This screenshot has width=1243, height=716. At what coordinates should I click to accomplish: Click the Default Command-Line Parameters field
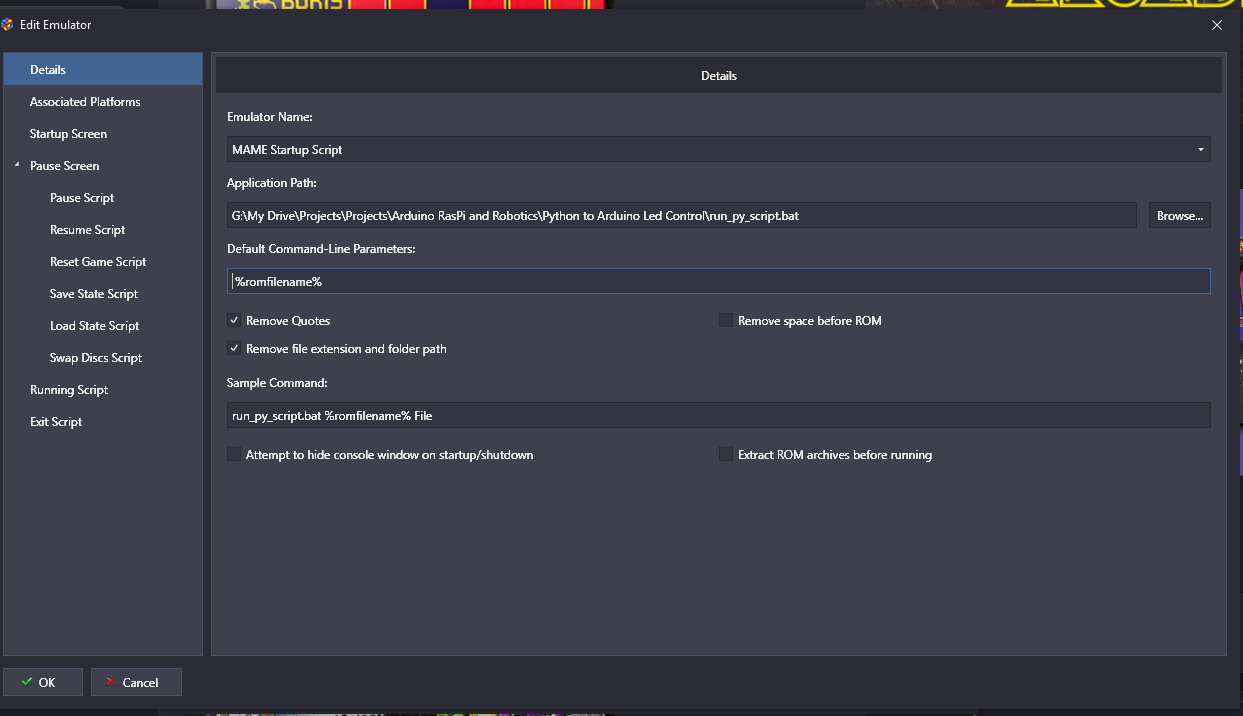pos(719,281)
